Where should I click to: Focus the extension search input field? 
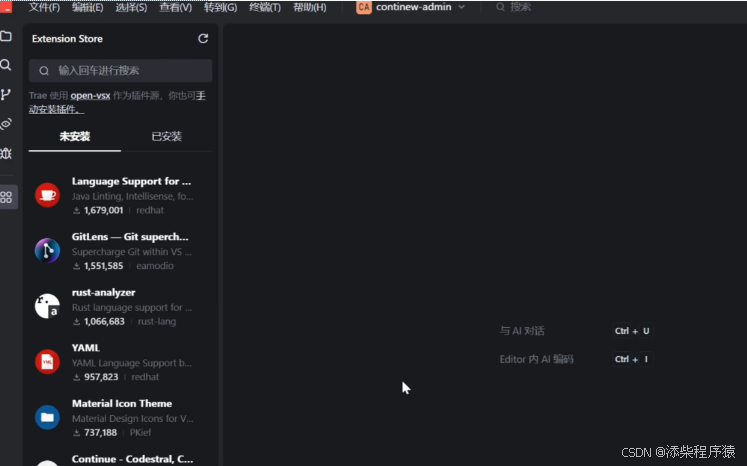tap(121, 71)
